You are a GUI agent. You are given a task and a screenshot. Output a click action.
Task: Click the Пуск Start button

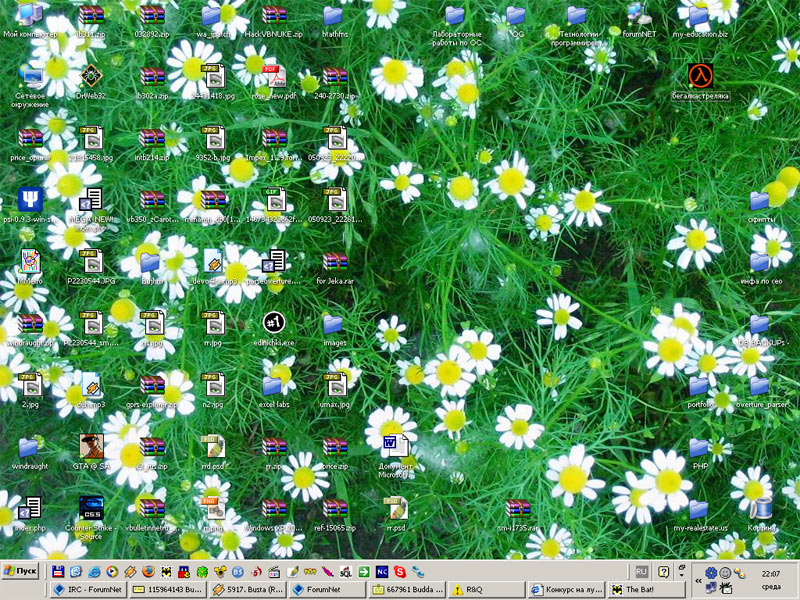[x=21, y=571]
